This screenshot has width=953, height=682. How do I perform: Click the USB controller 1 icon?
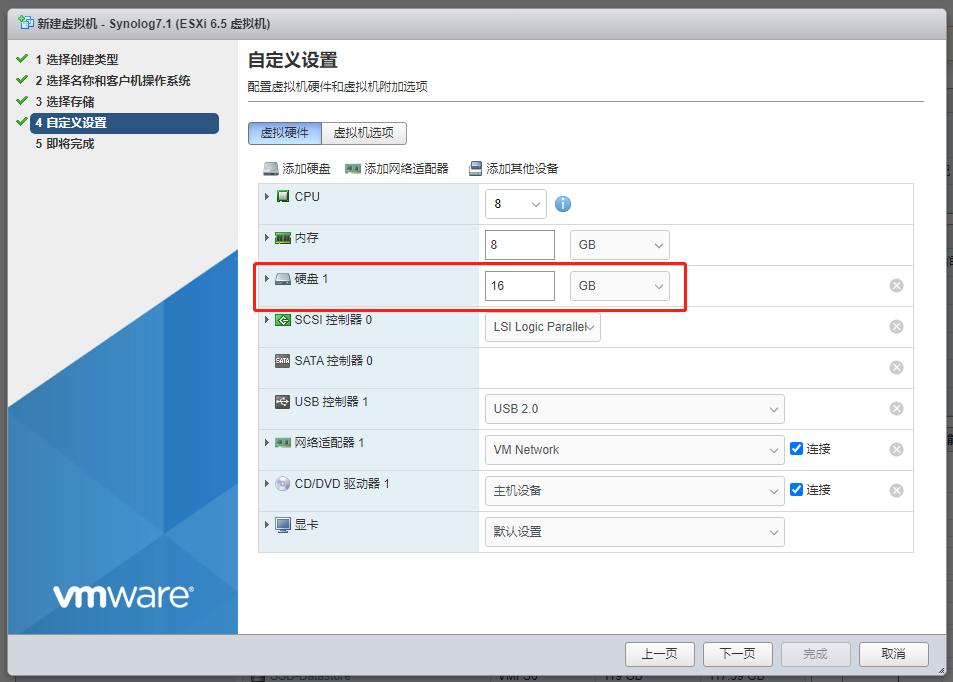point(283,402)
